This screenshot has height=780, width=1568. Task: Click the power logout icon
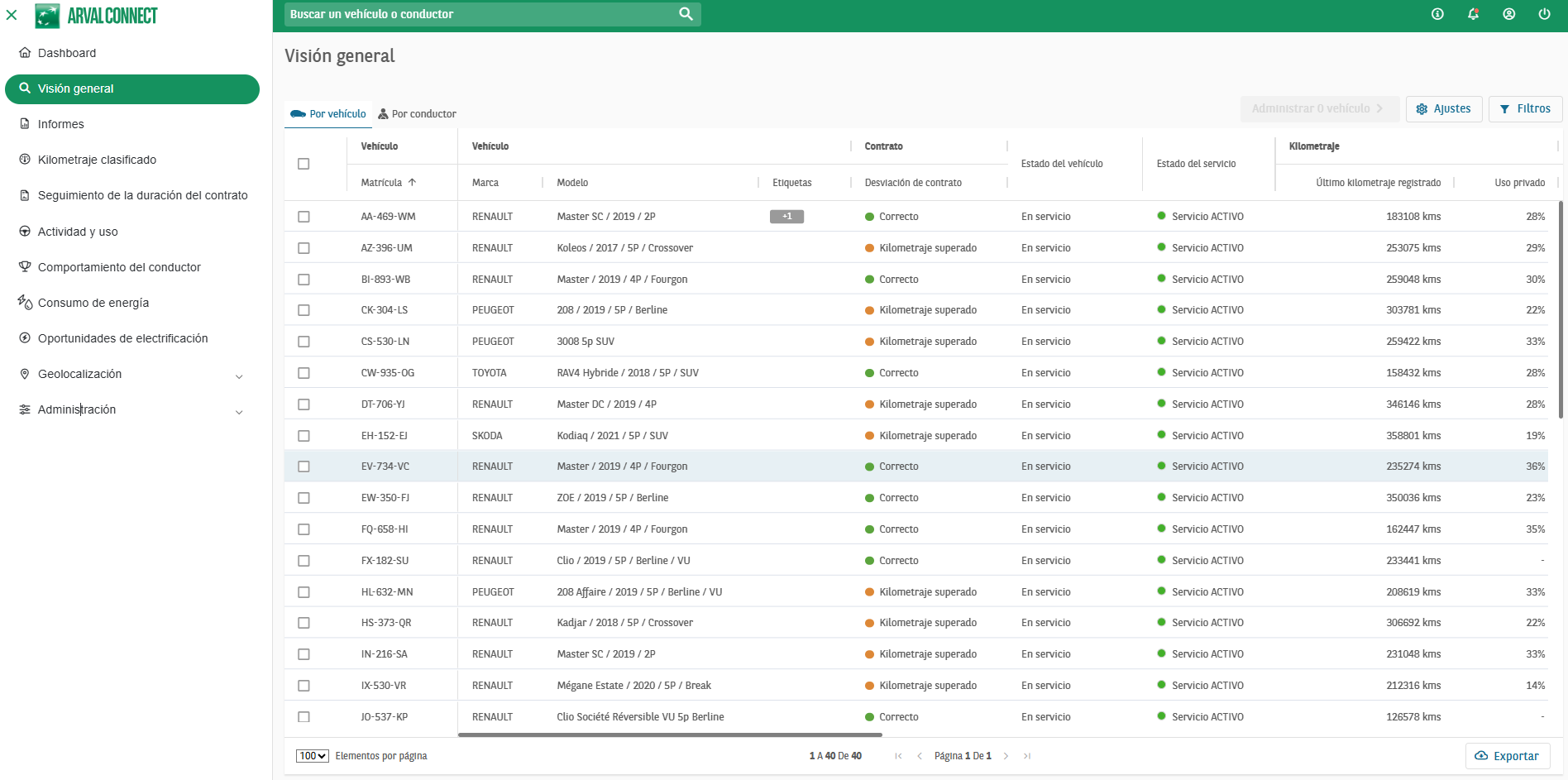tap(1544, 14)
